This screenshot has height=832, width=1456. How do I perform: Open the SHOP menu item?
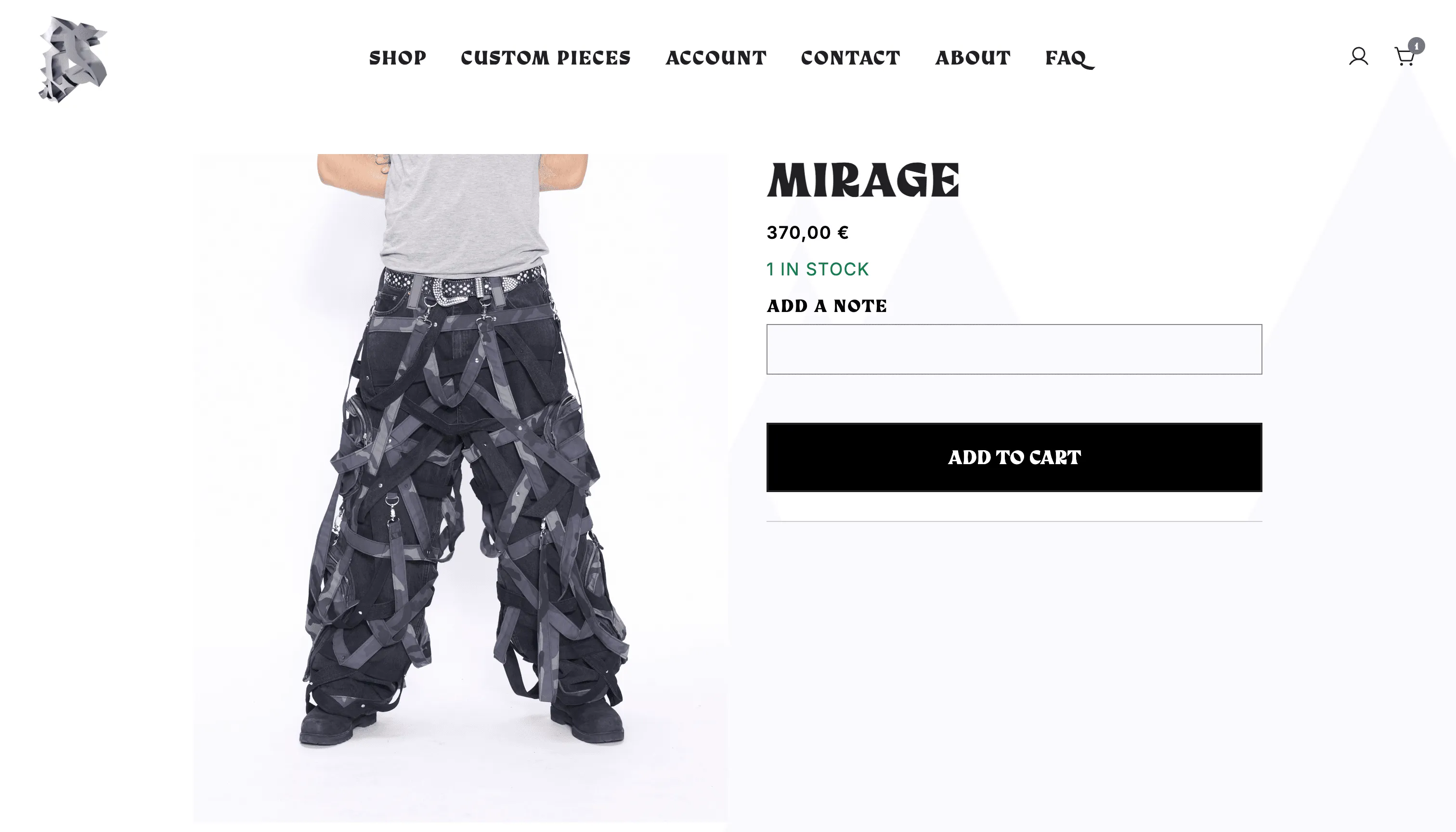pyautogui.click(x=397, y=58)
